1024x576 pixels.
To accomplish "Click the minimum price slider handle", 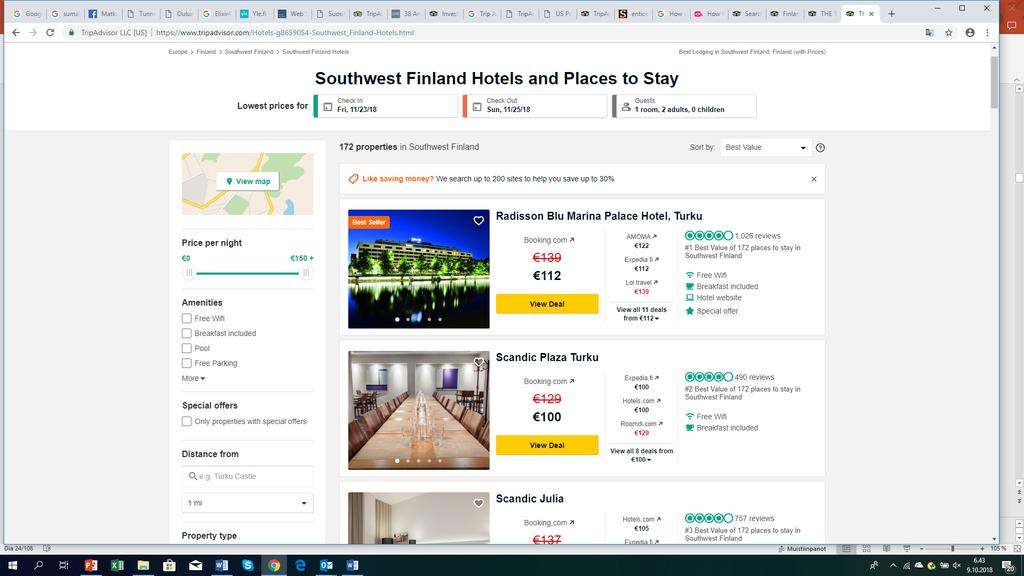I will click(x=189, y=273).
